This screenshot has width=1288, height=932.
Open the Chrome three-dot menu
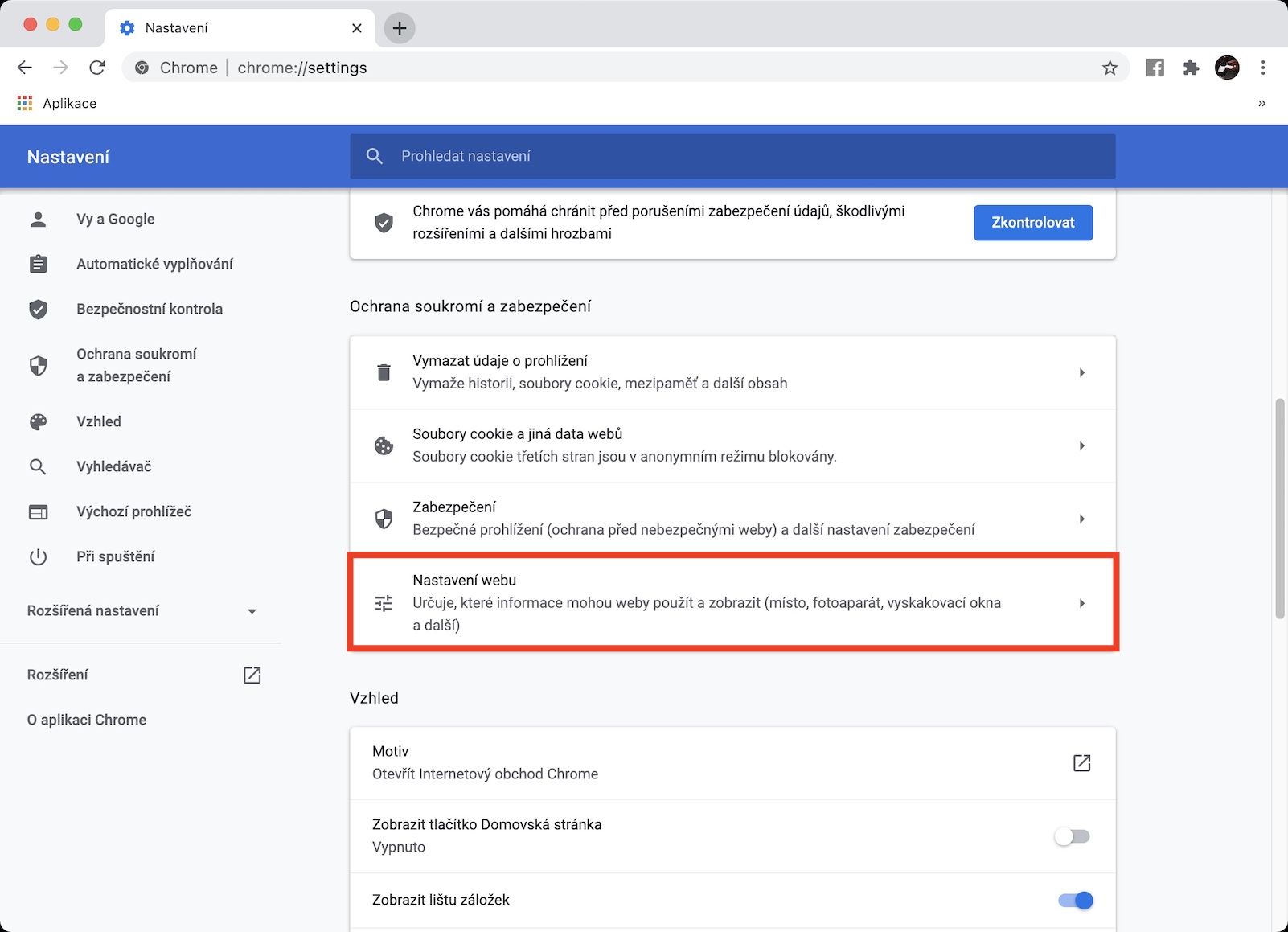(x=1263, y=68)
